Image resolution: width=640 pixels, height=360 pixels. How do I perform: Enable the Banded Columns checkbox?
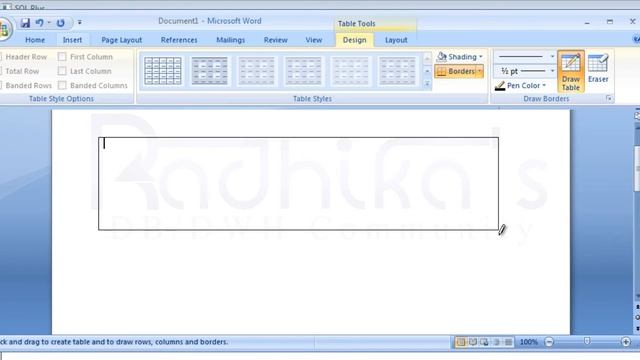(62, 85)
